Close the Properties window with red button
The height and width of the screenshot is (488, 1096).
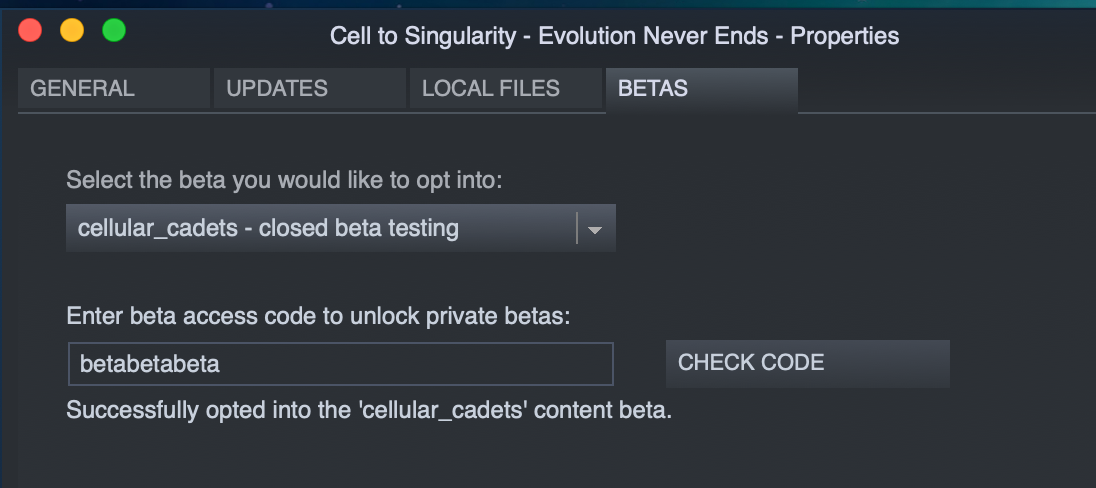(30, 31)
